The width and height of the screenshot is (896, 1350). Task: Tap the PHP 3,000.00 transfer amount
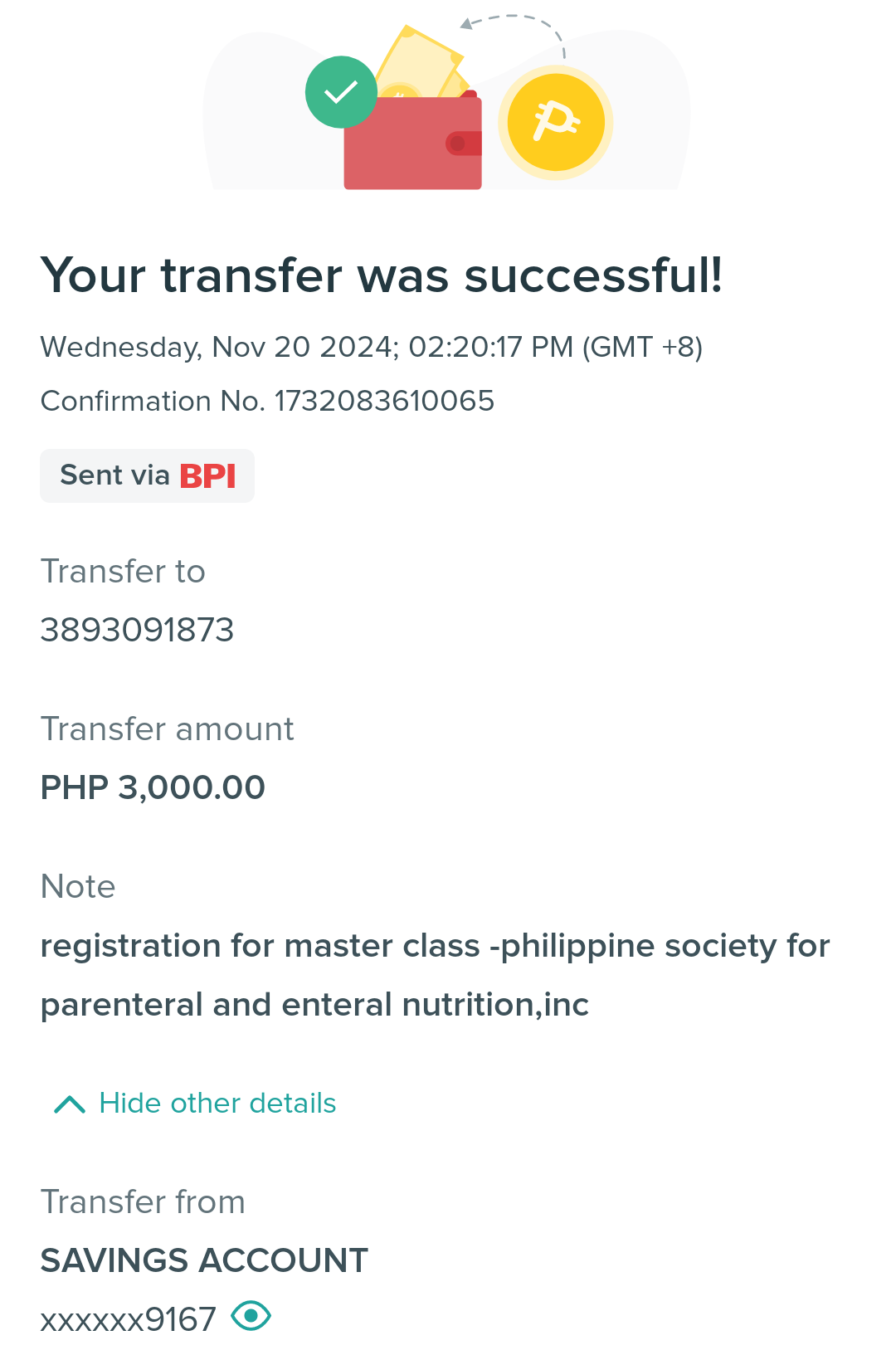pos(153,787)
